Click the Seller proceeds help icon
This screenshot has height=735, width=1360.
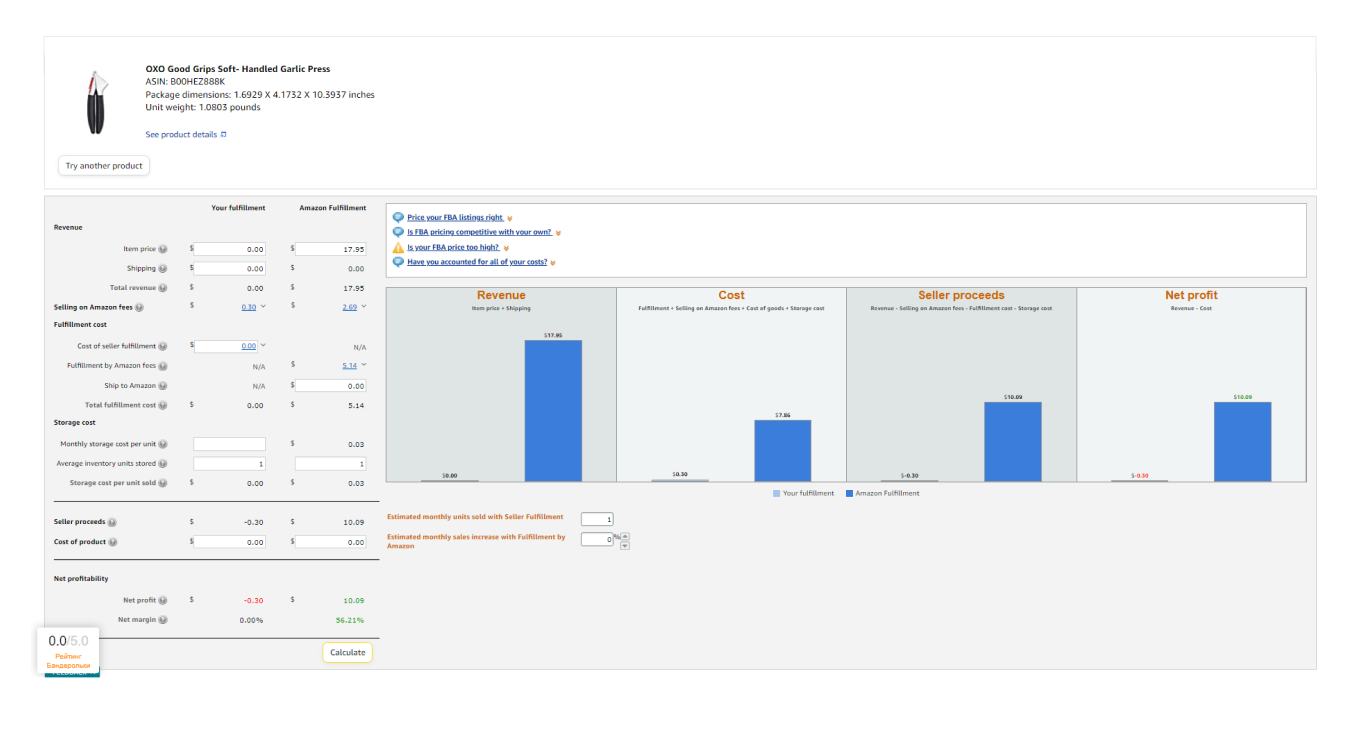click(112, 522)
